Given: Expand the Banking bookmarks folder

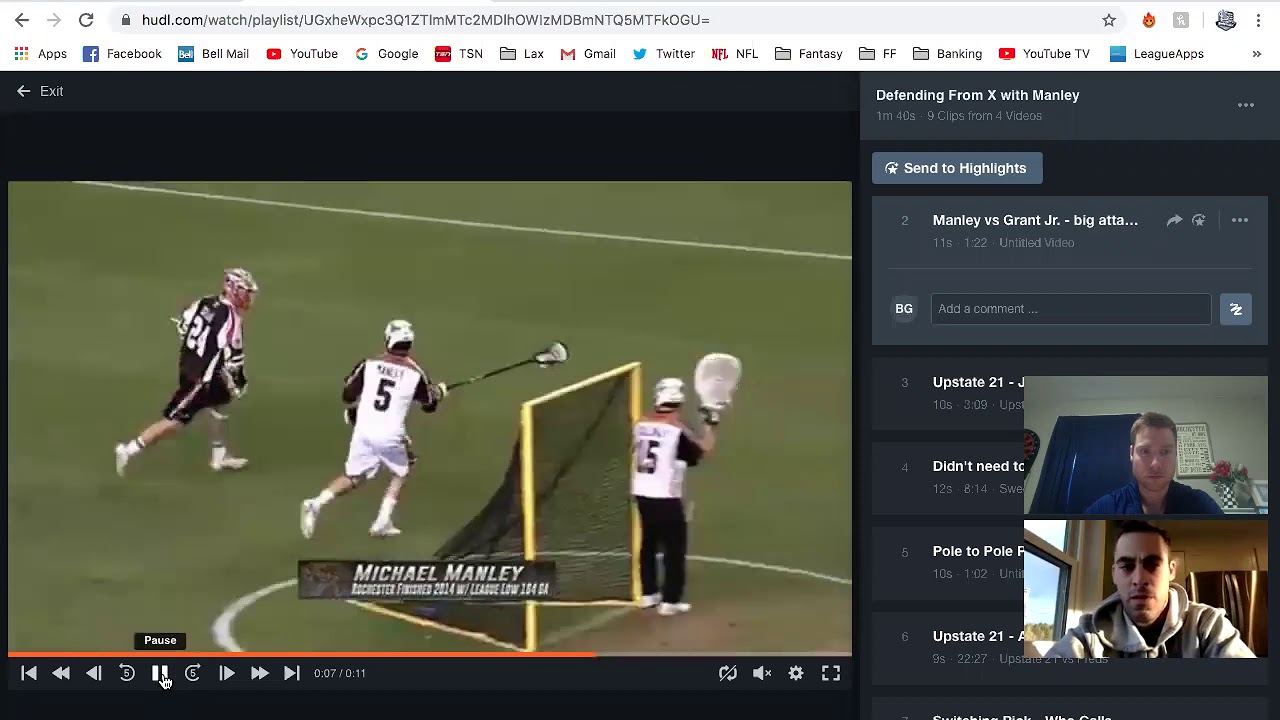Looking at the screenshot, I should [948, 54].
